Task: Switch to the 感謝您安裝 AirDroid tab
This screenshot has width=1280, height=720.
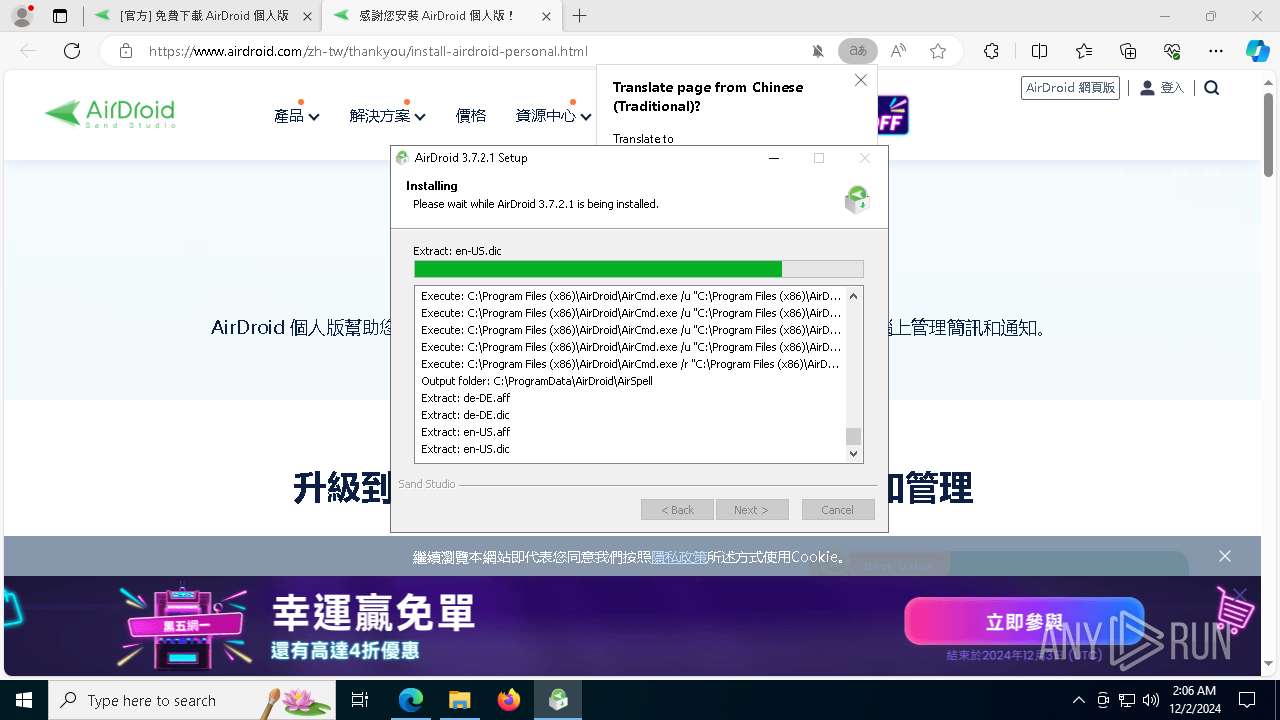Action: [x=440, y=16]
